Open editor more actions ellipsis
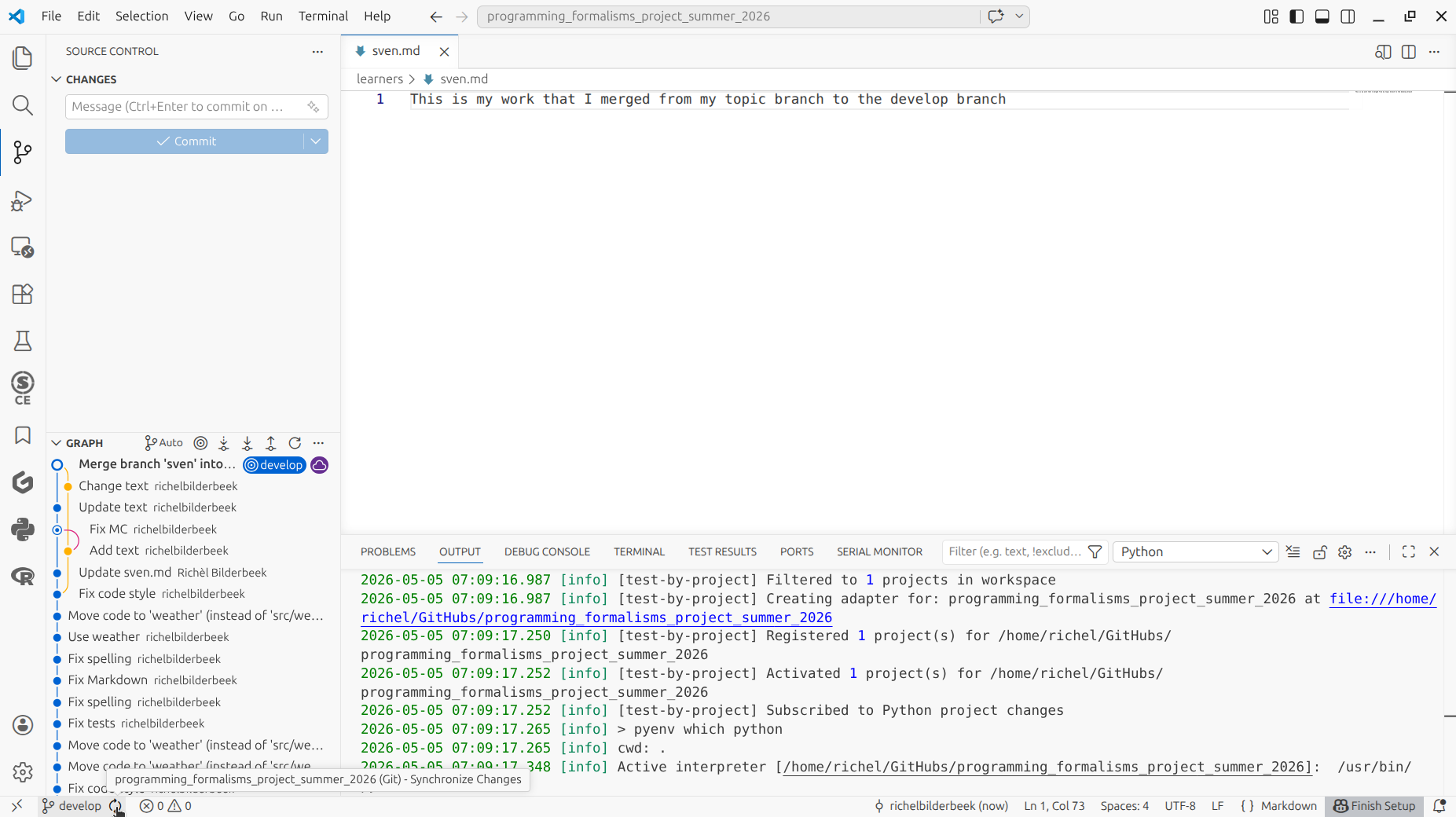This screenshot has height=817, width=1456. coord(1434,52)
